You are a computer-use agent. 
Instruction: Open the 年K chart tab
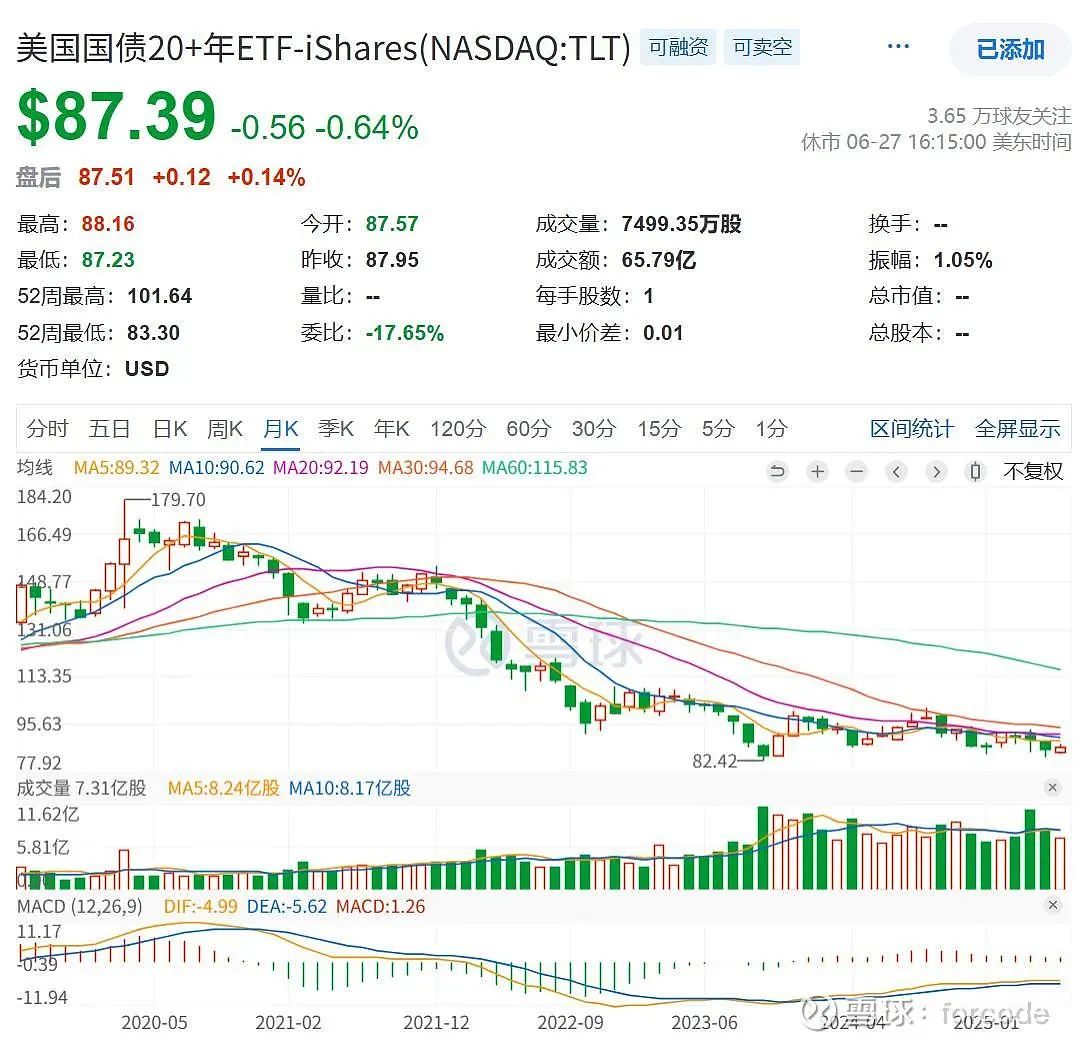coord(392,429)
